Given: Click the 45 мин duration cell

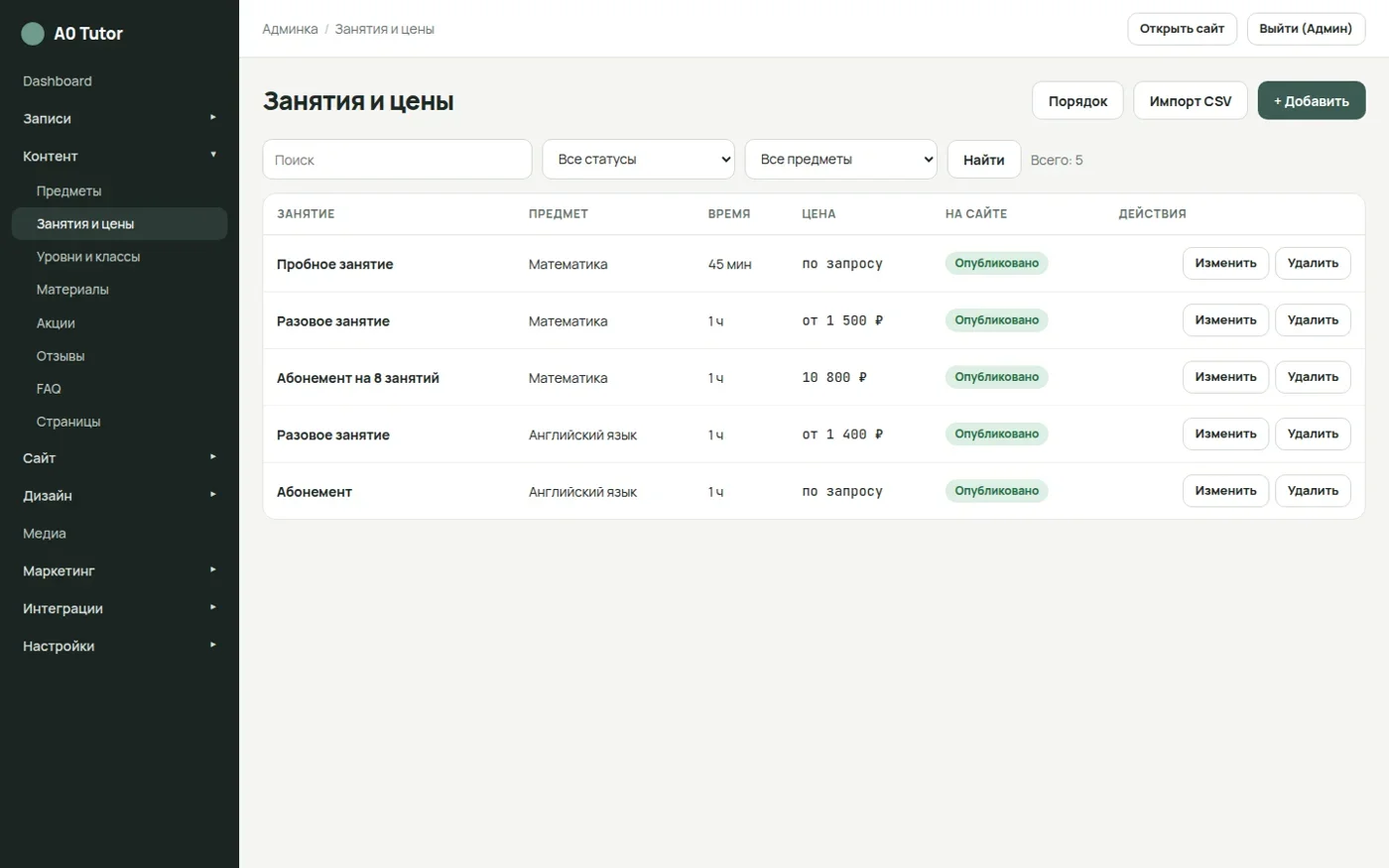Looking at the screenshot, I should coord(729,265).
